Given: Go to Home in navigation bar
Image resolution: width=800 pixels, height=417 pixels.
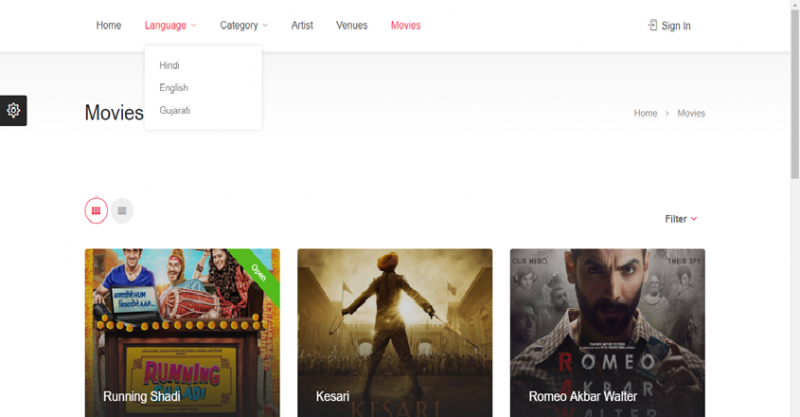Looking at the screenshot, I should [x=109, y=26].
